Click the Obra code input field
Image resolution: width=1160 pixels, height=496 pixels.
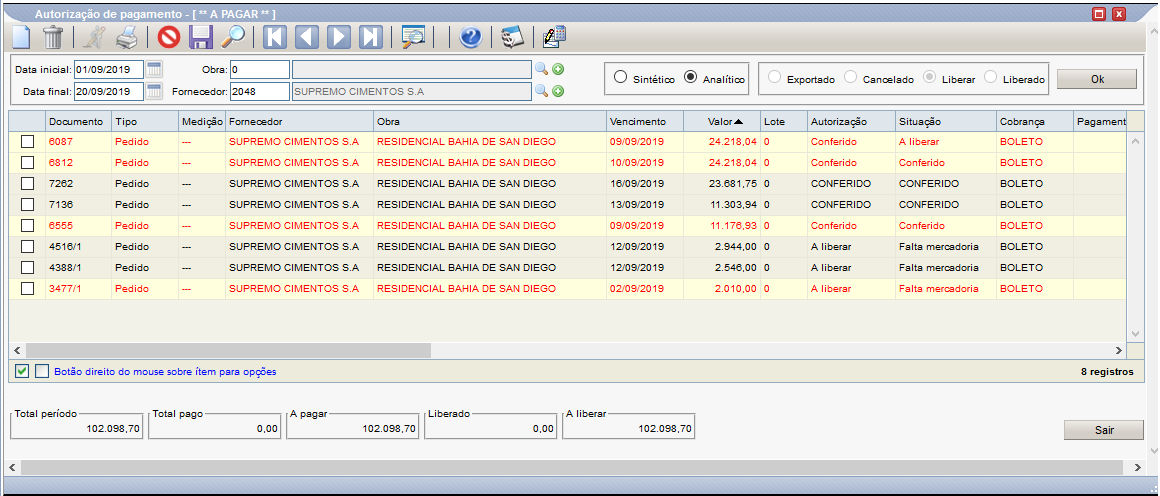[x=260, y=70]
